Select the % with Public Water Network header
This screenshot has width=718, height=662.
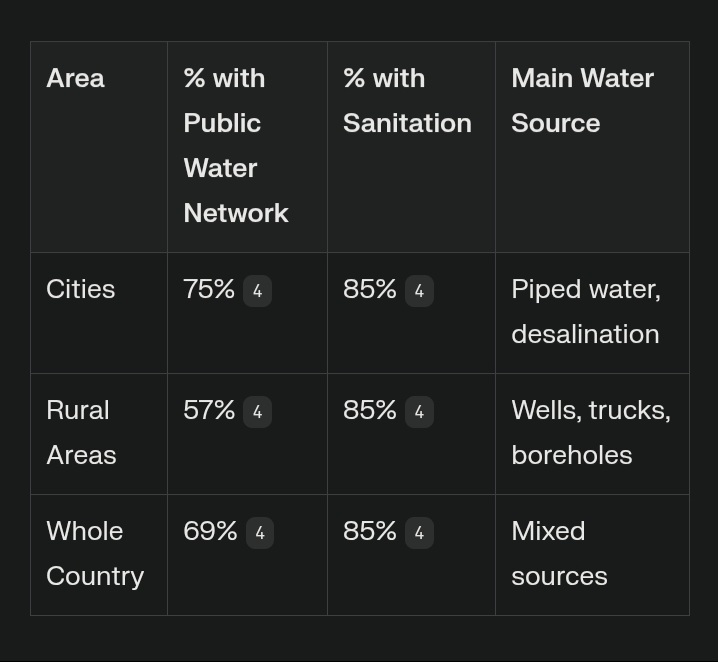[x=236, y=145]
